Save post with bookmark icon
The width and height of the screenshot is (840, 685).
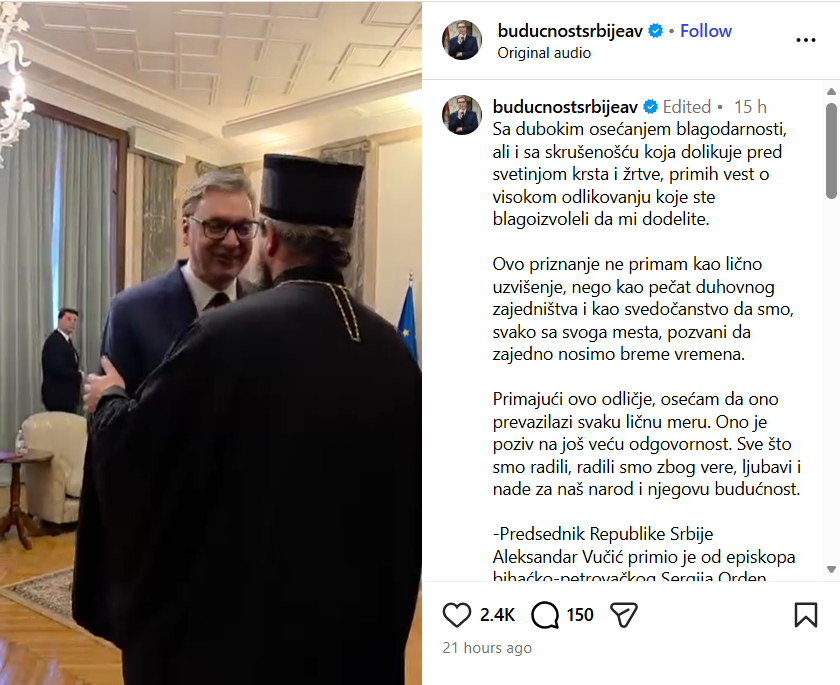coord(805,614)
